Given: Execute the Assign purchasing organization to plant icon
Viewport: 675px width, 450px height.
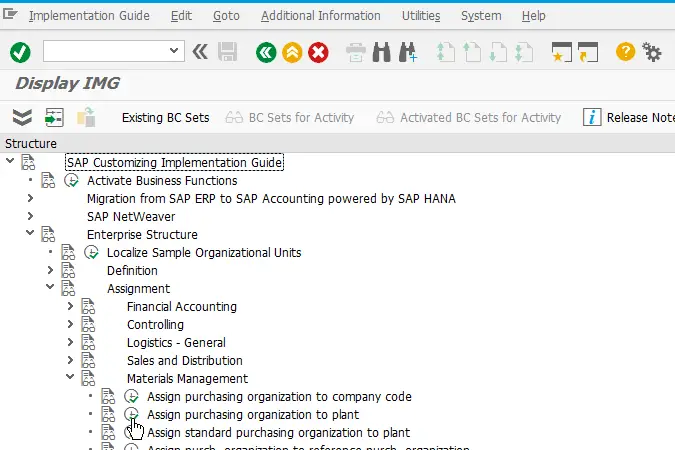Looking at the screenshot, I should coord(131,414).
